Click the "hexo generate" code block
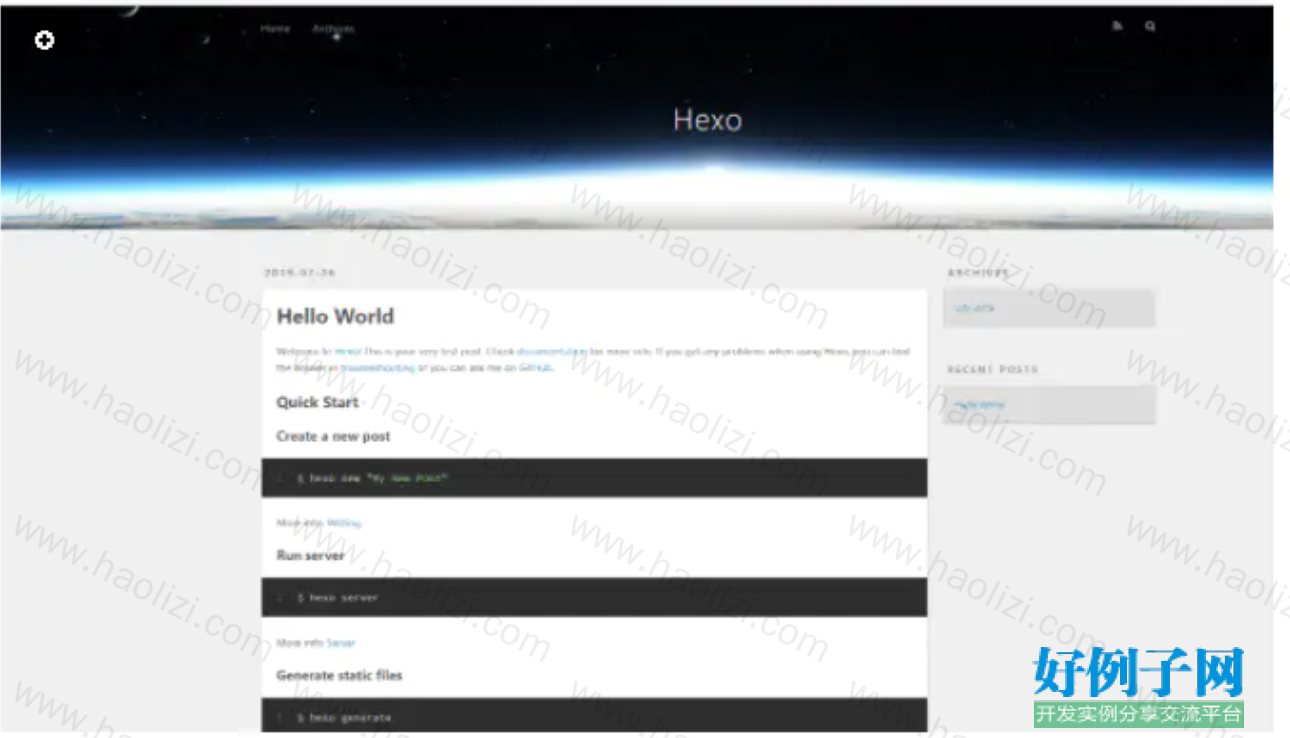The height and width of the screenshot is (738, 1290). click(594, 716)
